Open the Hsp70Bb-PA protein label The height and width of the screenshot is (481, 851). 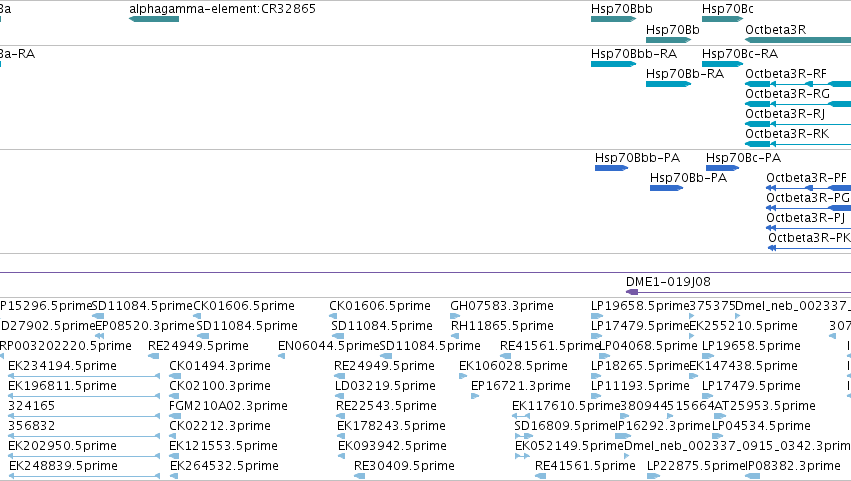(688, 178)
